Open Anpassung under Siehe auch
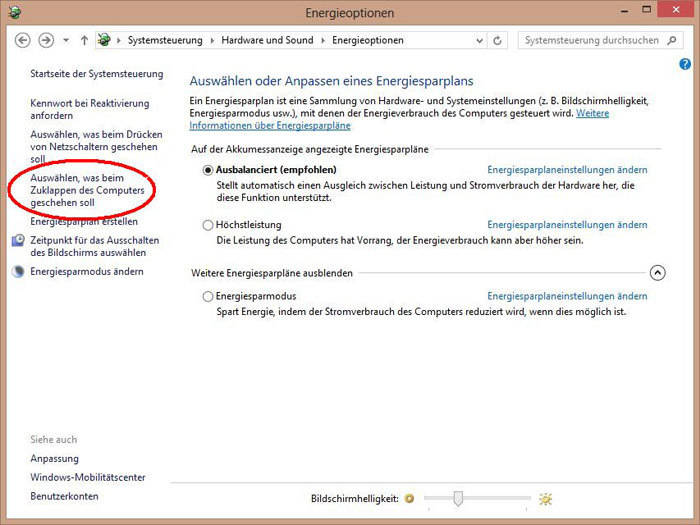The image size is (700, 525). point(54,459)
